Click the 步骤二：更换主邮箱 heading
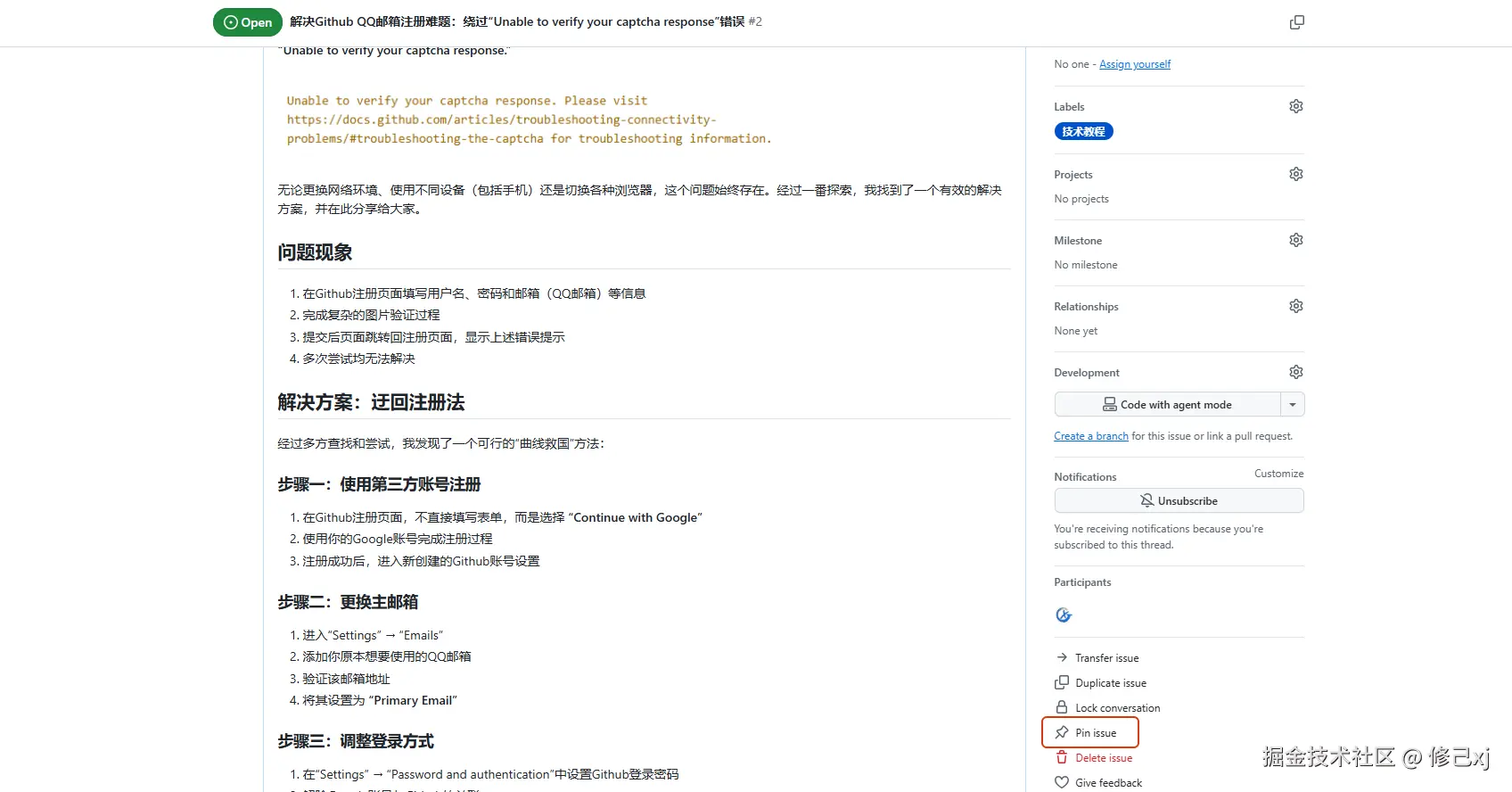 [348, 602]
